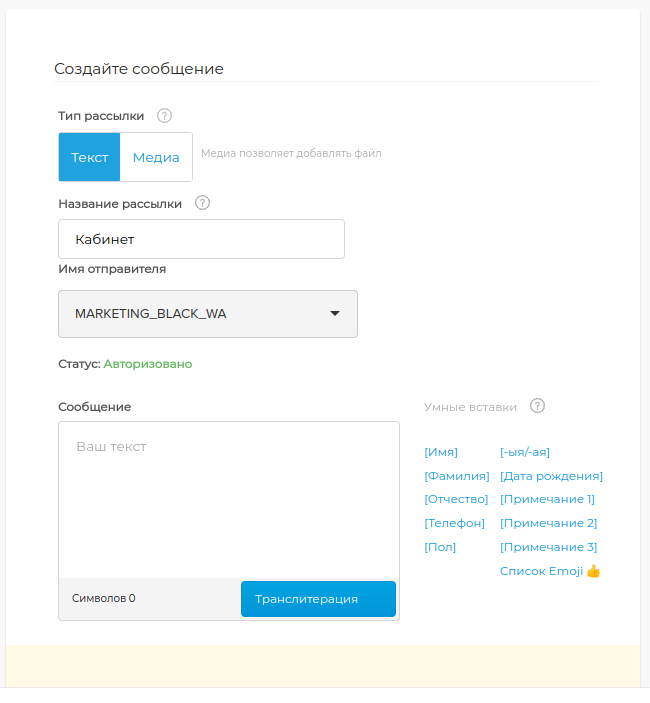Select the Текст mailing type

[90, 157]
